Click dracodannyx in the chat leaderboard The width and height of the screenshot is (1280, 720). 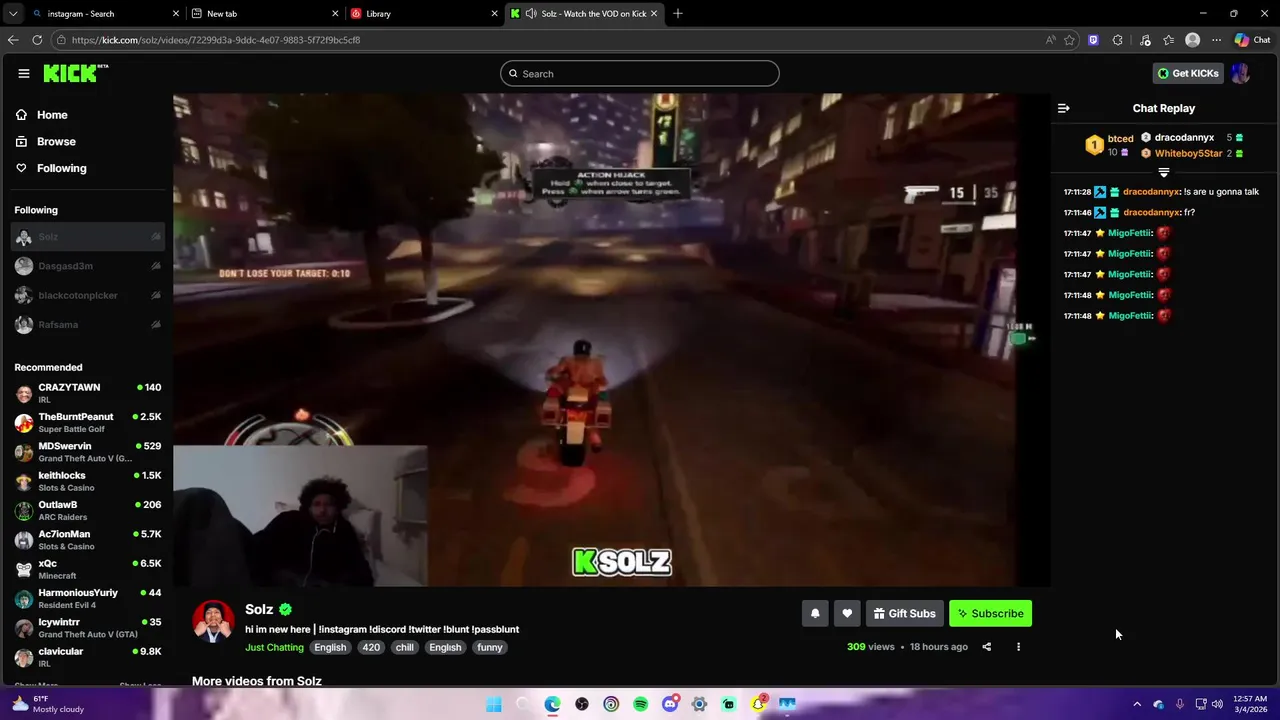(x=1184, y=138)
